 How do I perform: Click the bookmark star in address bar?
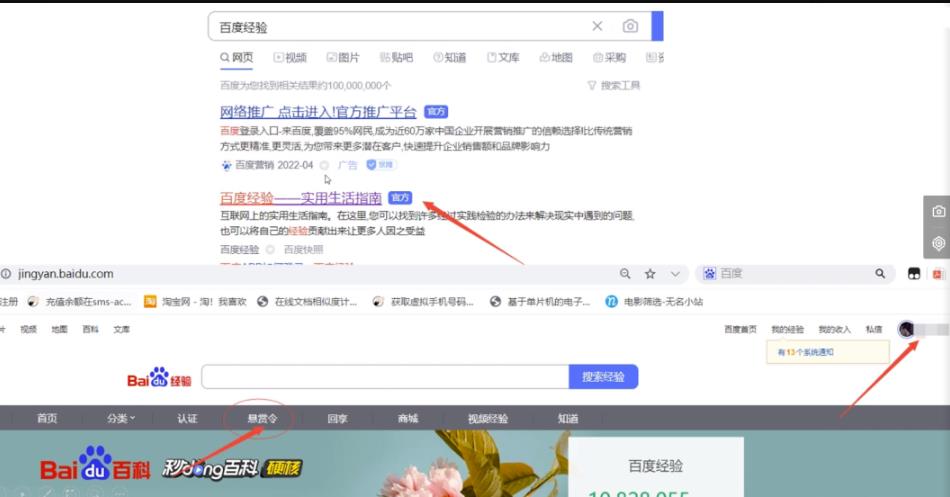tap(650, 273)
